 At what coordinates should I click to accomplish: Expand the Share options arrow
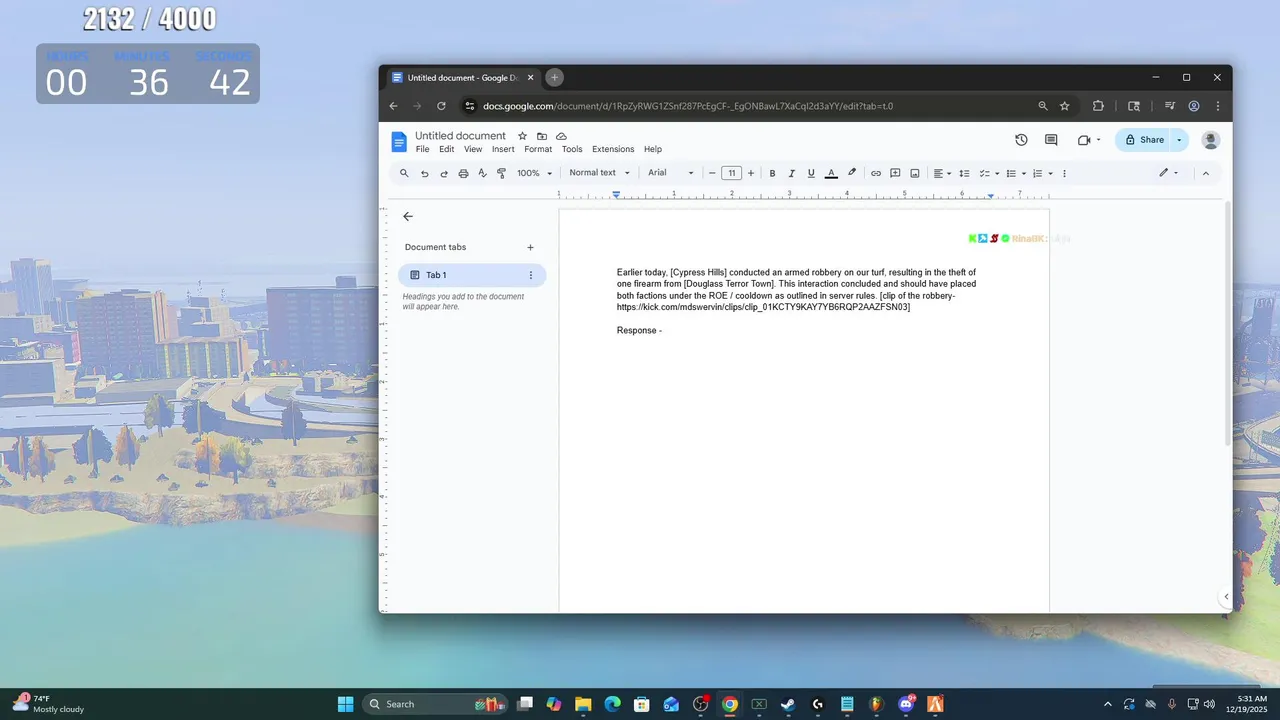[x=1179, y=140]
